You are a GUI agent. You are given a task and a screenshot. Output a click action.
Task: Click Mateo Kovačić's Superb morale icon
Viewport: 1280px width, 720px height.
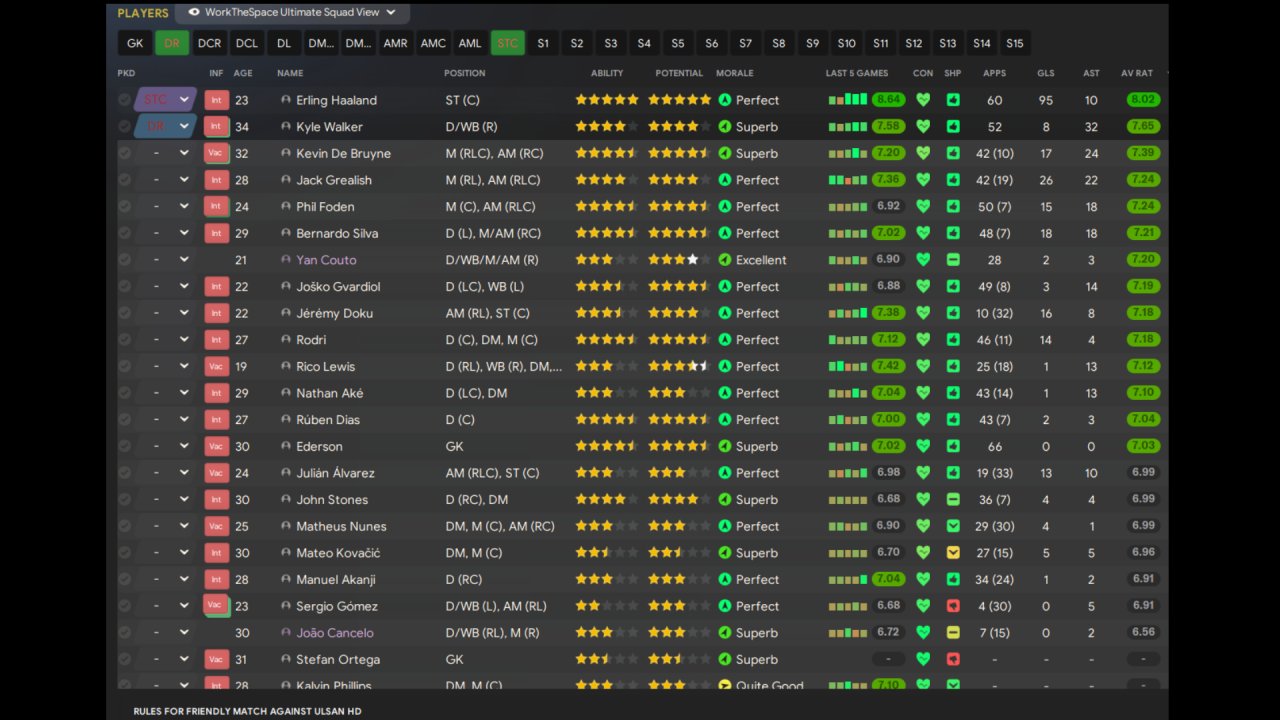point(725,553)
